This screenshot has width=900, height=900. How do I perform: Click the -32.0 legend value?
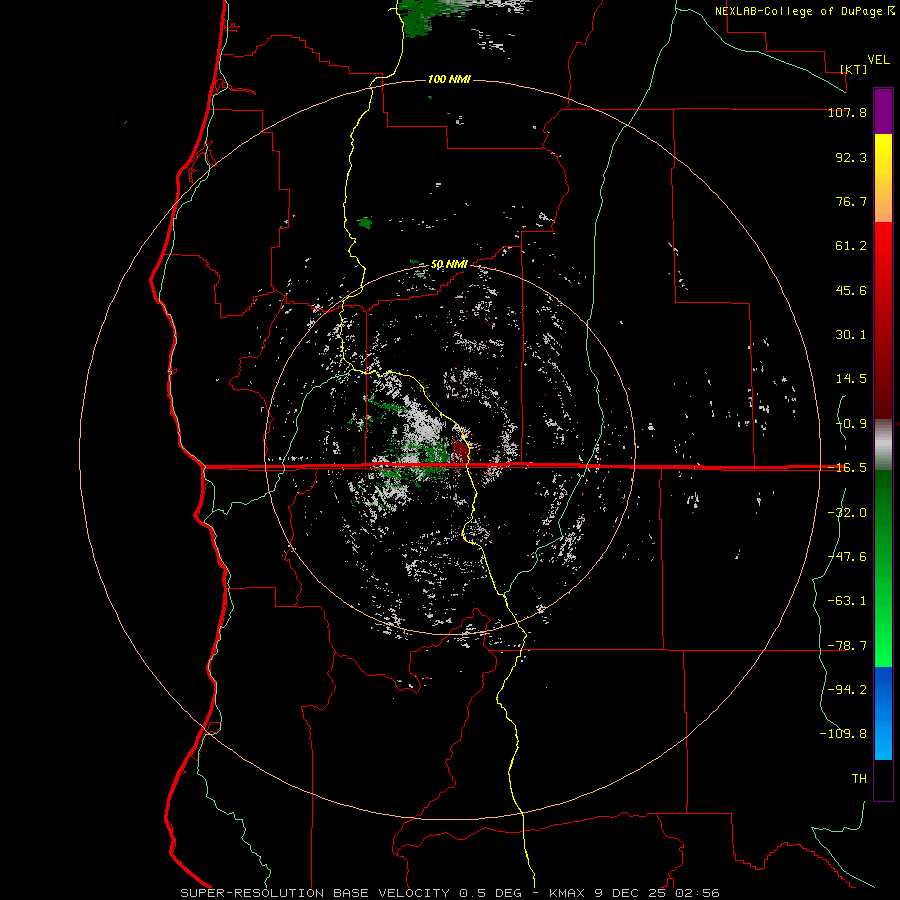point(847,513)
